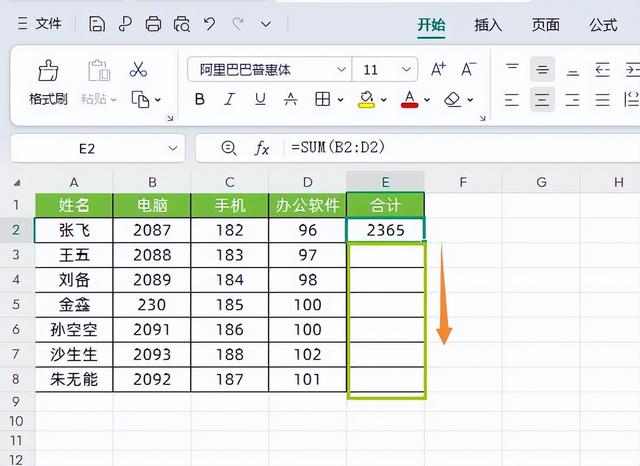Click the name box showing E2

[87, 149]
